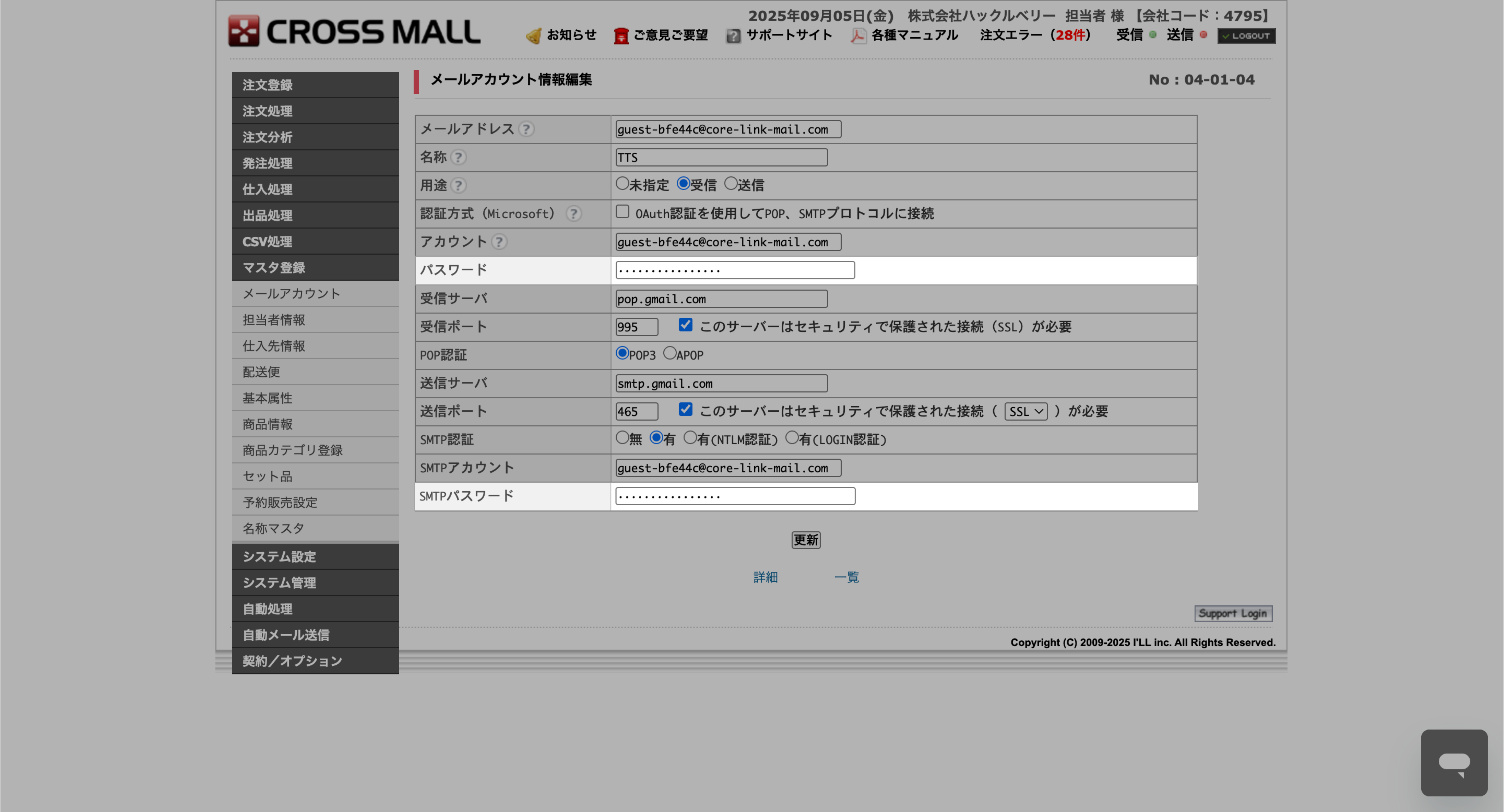Follow the 詳細 link

point(765,577)
